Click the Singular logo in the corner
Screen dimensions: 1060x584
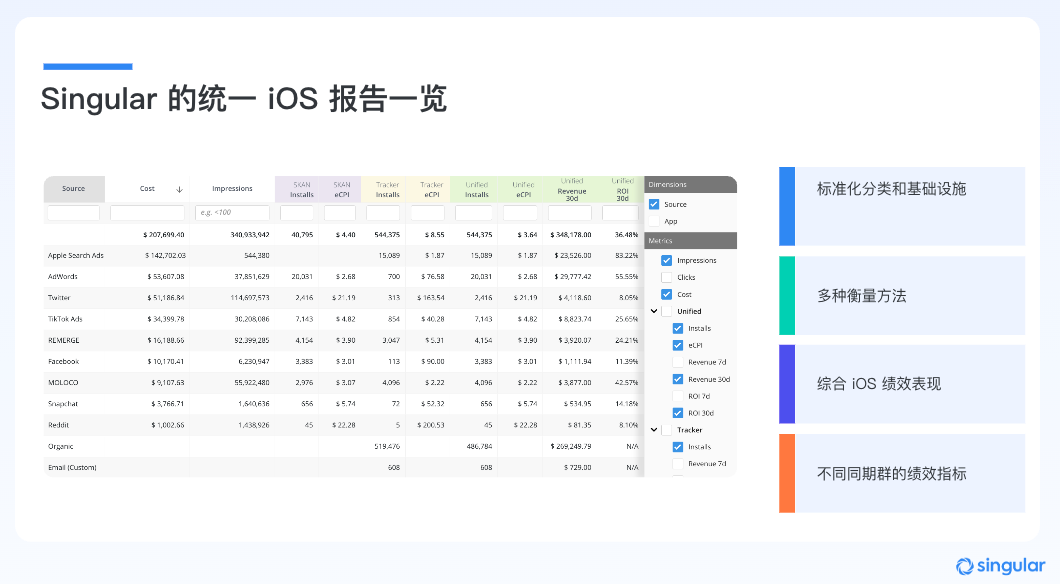coord(1000,566)
